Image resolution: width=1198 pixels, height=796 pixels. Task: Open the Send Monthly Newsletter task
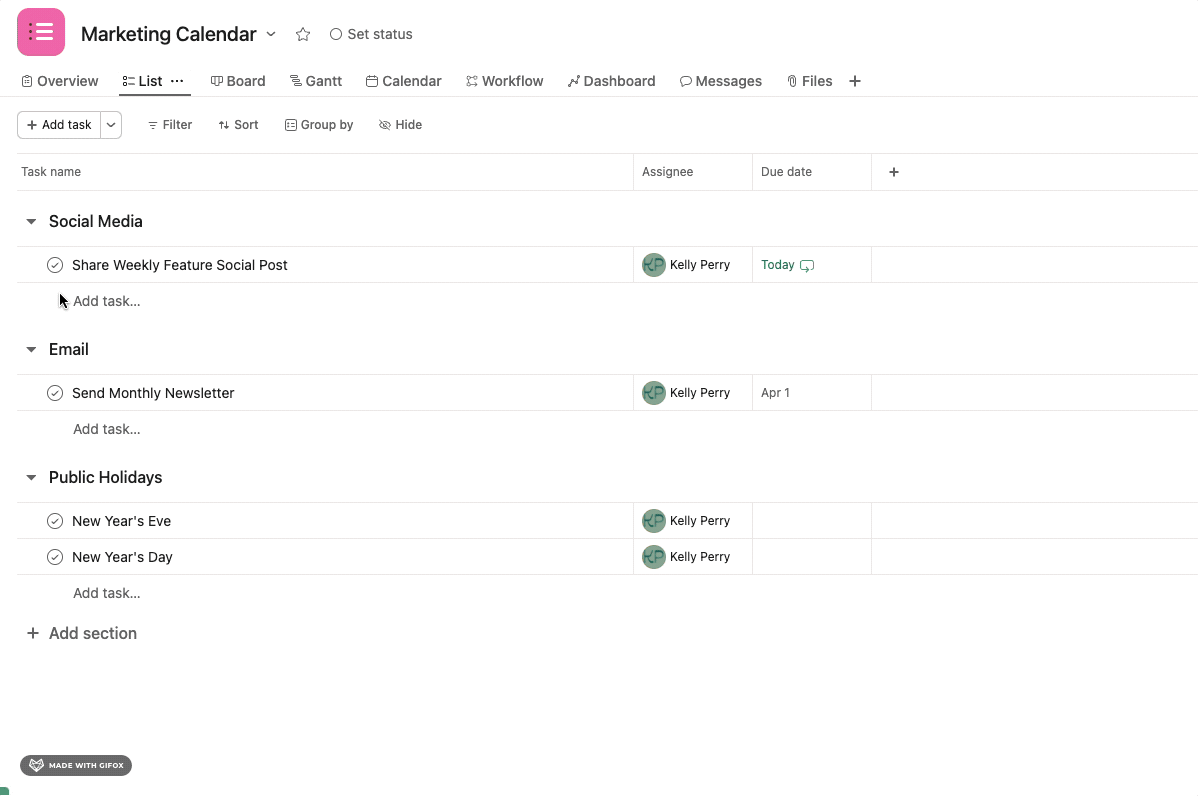tap(153, 393)
